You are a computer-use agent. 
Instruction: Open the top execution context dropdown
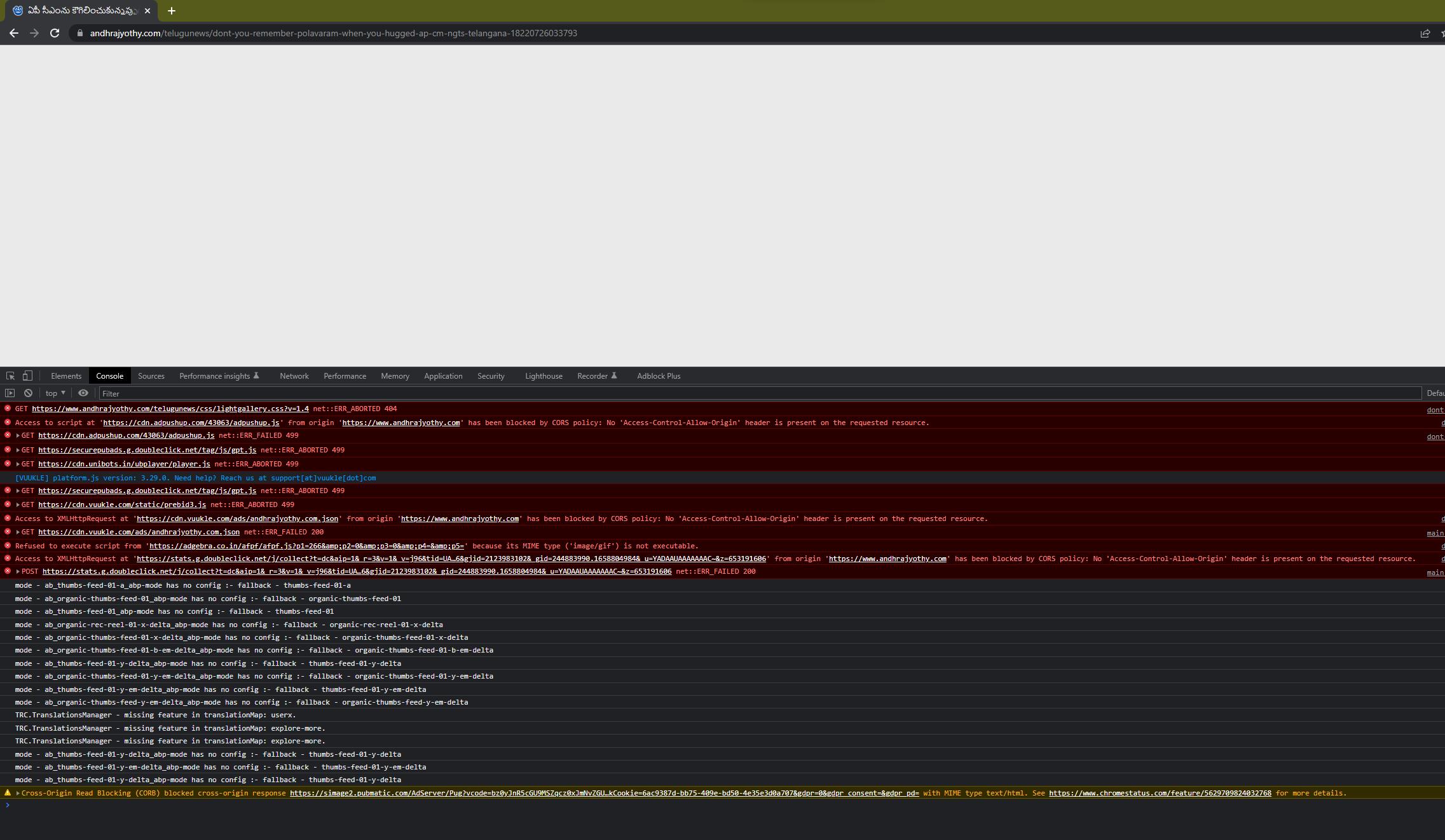pyautogui.click(x=54, y=393)
